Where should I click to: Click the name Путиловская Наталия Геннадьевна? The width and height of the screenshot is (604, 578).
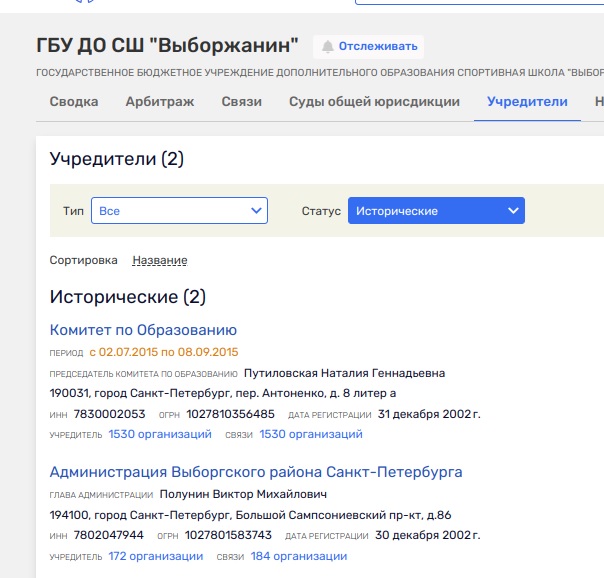coord(345,373)
